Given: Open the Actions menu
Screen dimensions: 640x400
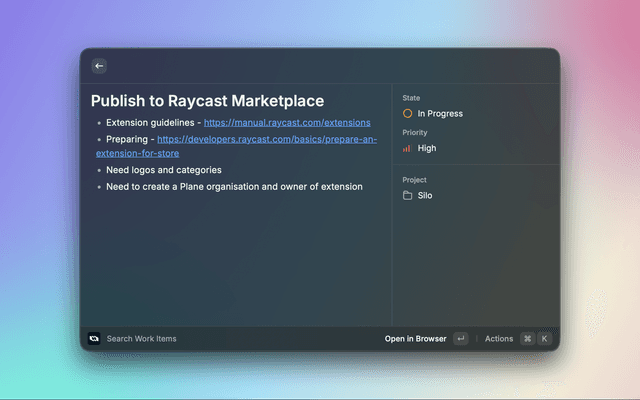Looking at the screenshot, I should (x=498, y=339).
